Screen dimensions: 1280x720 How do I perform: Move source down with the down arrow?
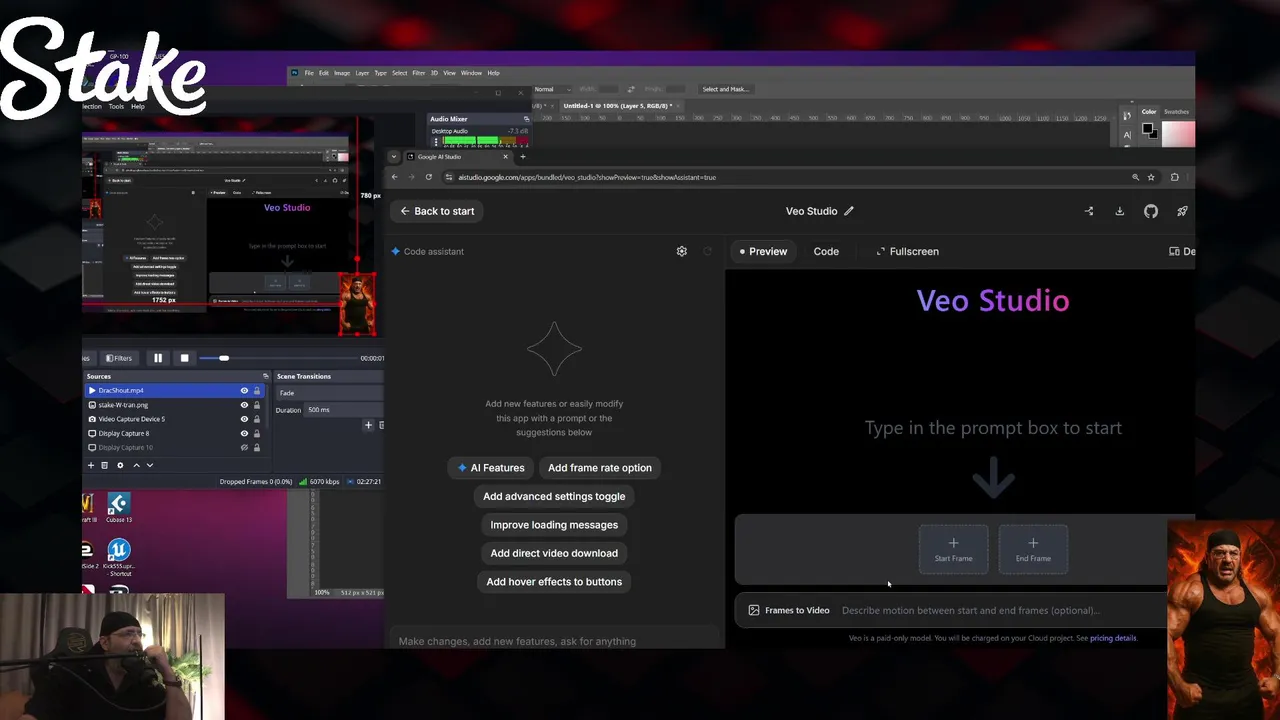[150, 465]
